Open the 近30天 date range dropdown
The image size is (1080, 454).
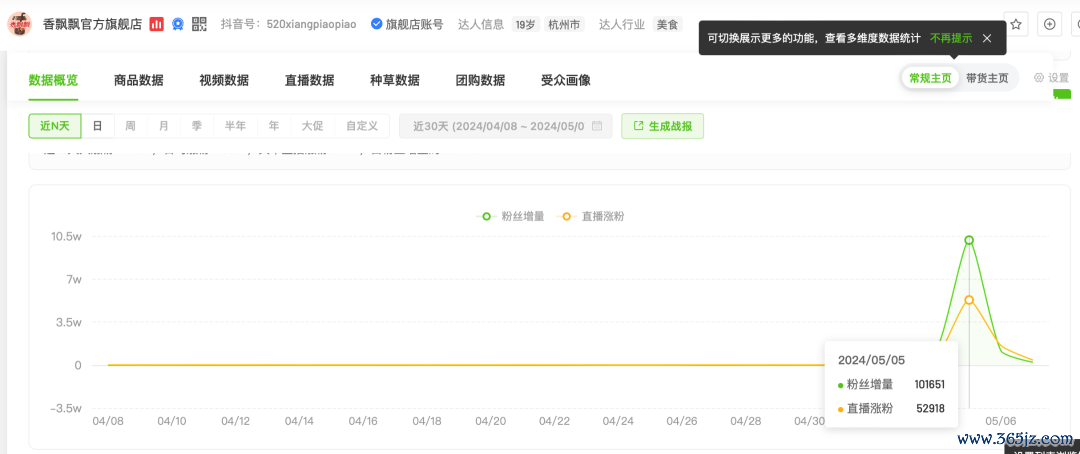point(506,126)
